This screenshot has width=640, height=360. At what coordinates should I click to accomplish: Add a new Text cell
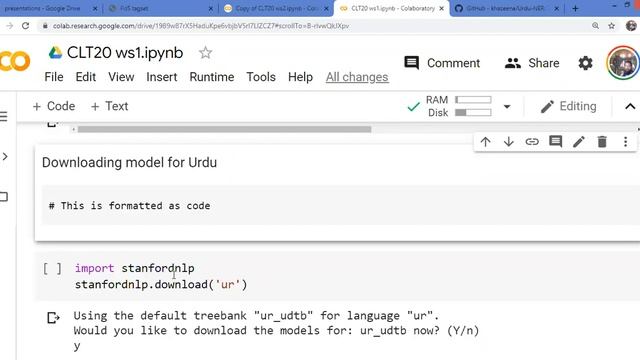pos(109,106)
